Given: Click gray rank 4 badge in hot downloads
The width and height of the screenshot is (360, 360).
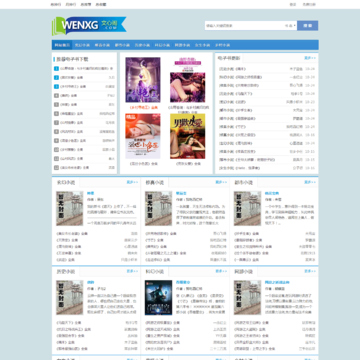Looking at the screenshot, I should 56,95.
